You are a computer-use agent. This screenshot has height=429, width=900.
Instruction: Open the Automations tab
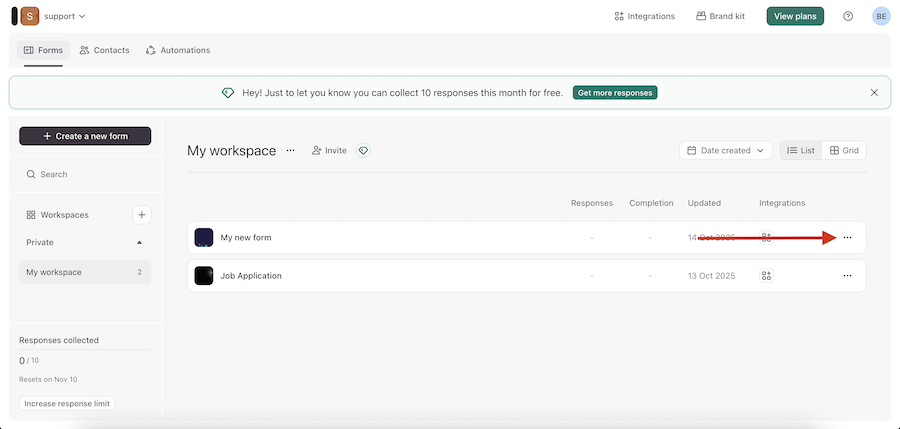coord(178,50)
